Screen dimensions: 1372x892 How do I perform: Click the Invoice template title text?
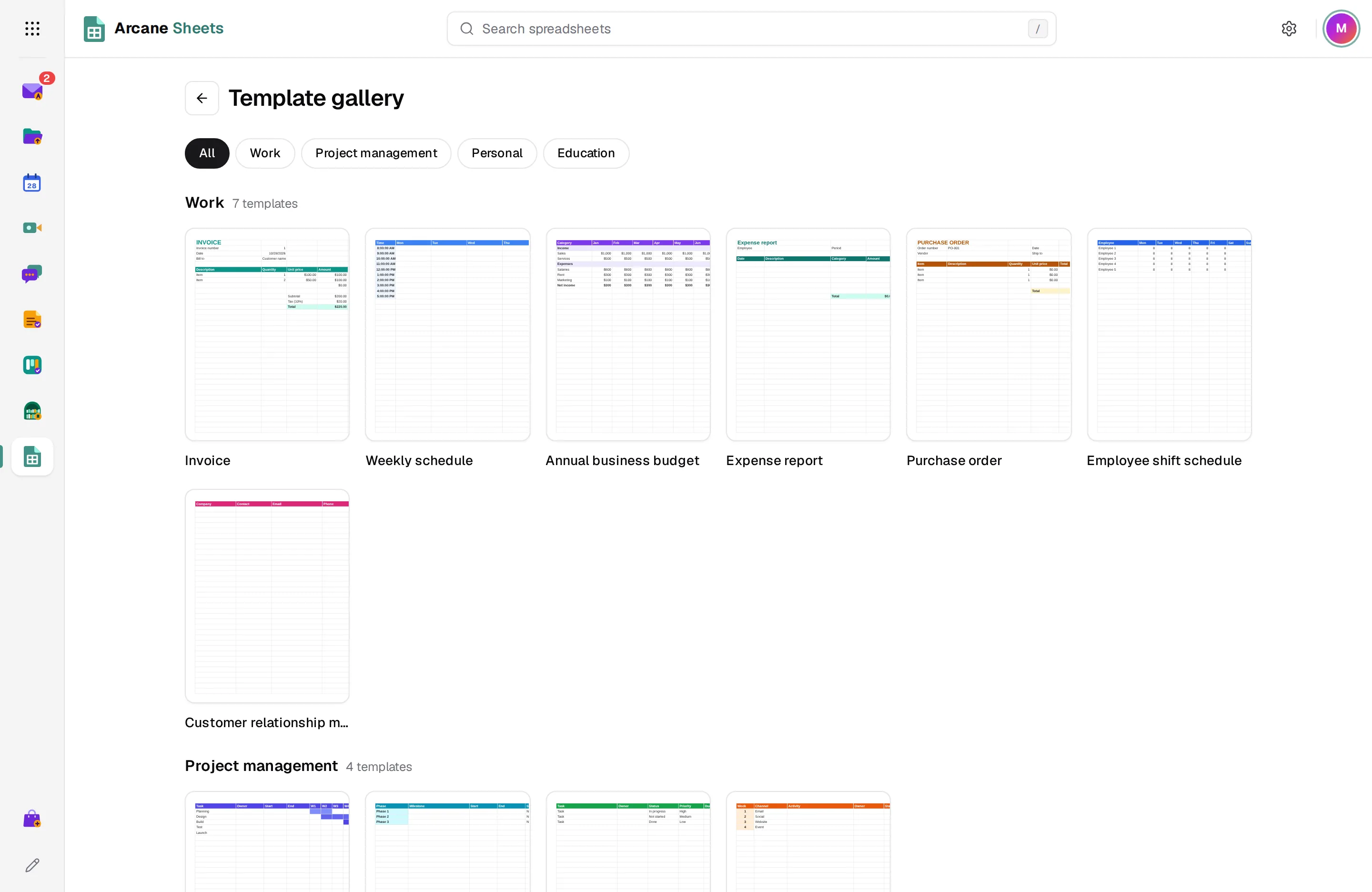[208, 460]
